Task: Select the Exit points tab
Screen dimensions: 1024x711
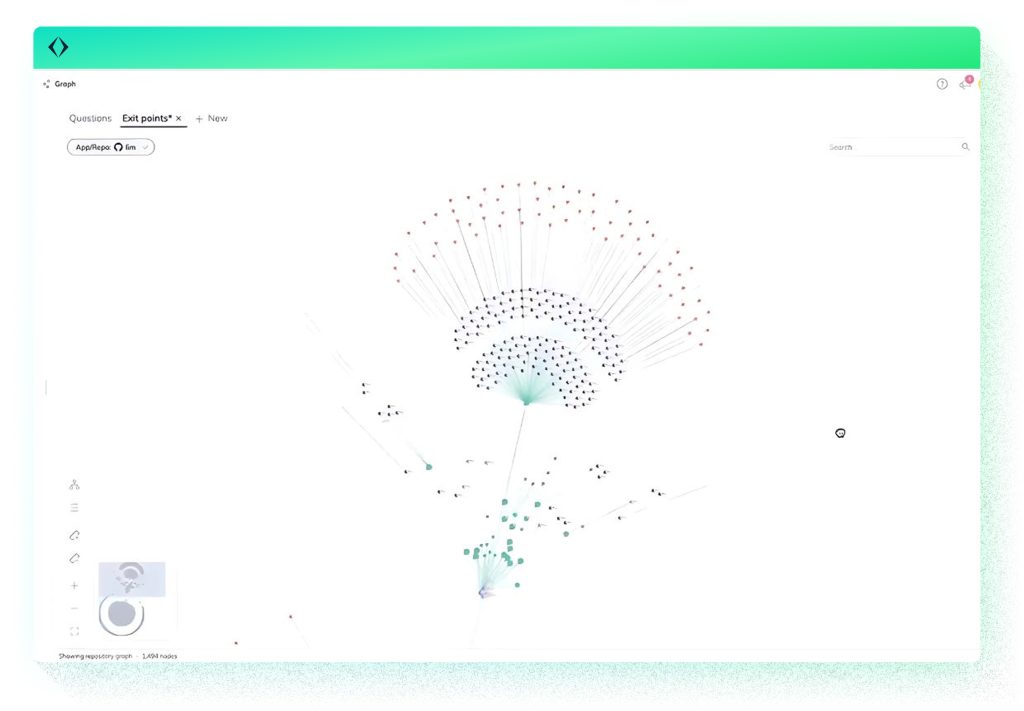Action: coord(146,118)
